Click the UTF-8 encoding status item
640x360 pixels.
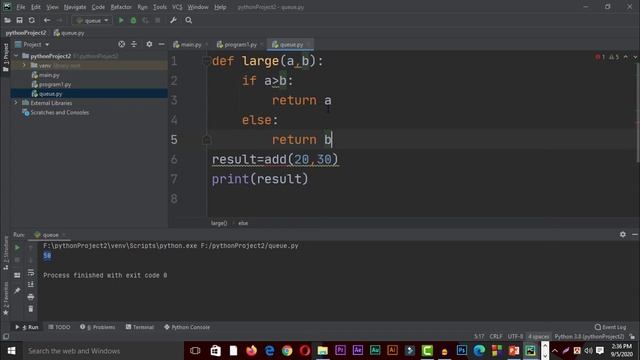point(516,336)
